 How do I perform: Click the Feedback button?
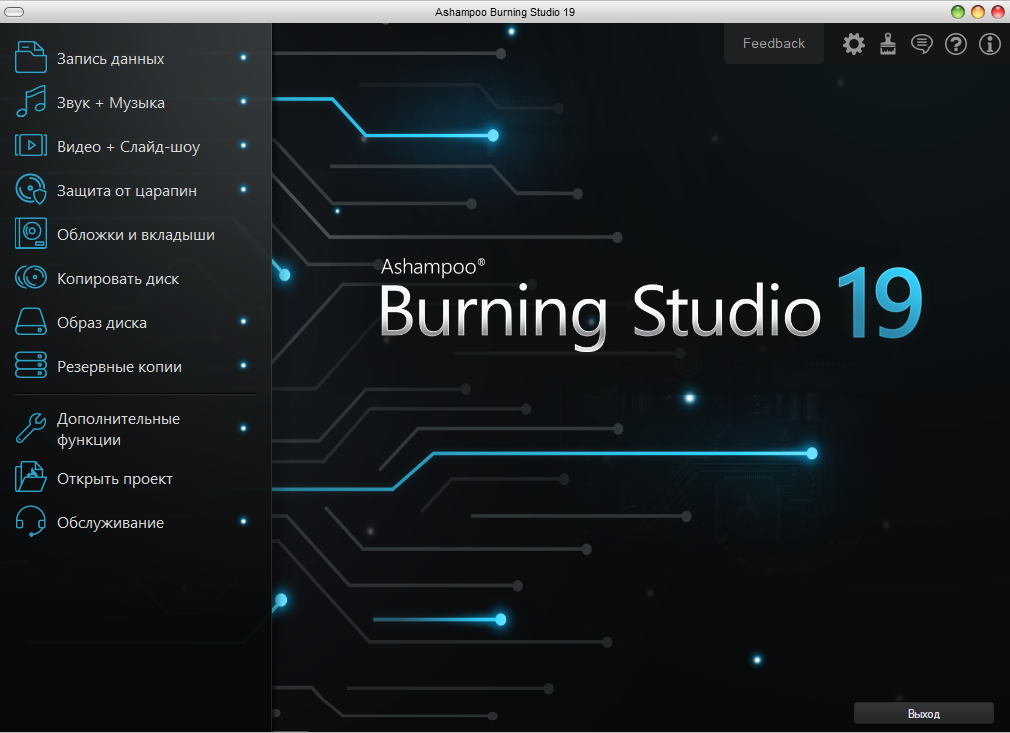[774, 43]
